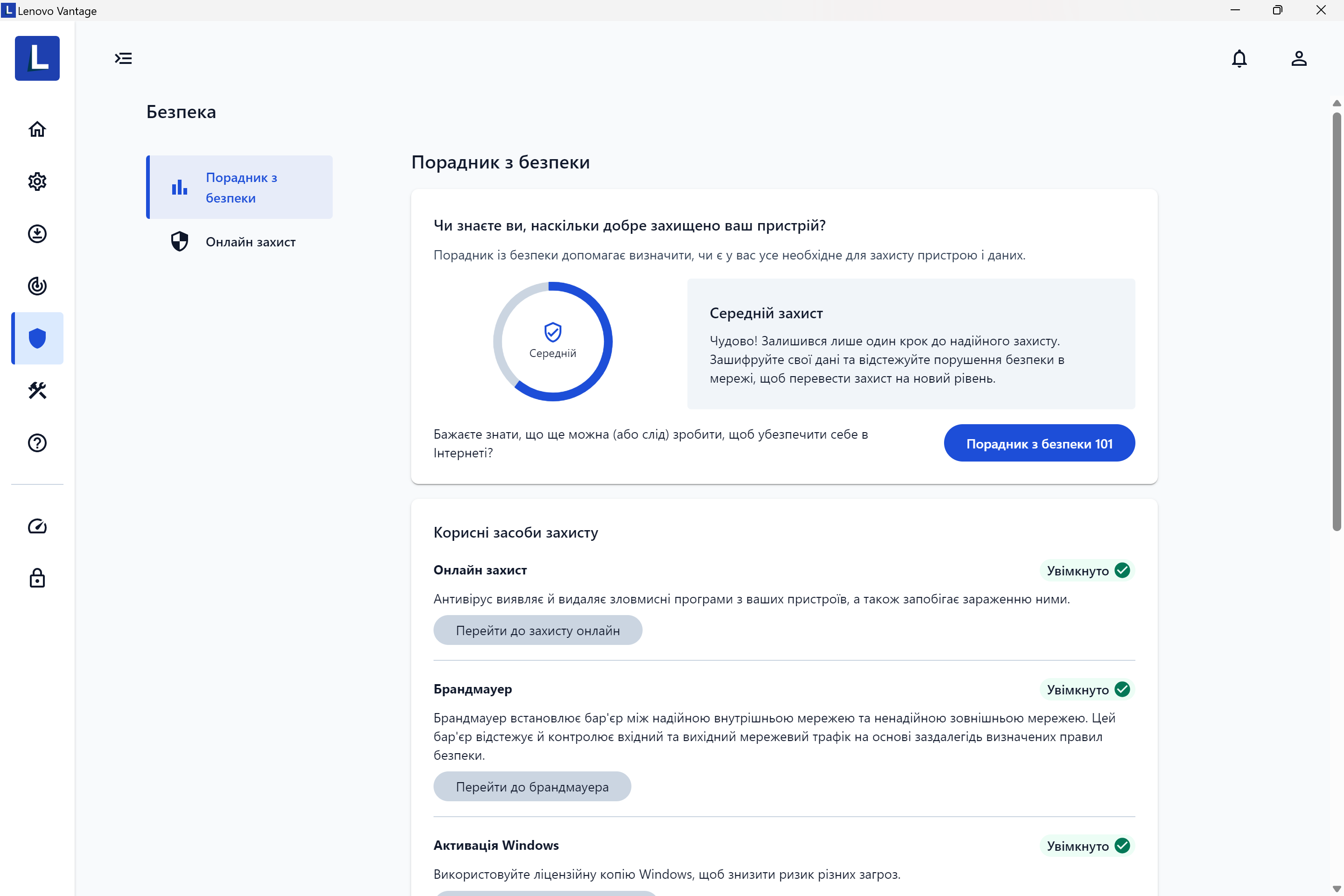The image size is (1344, 896).
Task: Click Перейти до захисту онлайн button
Action: click(x=537, y=630)
